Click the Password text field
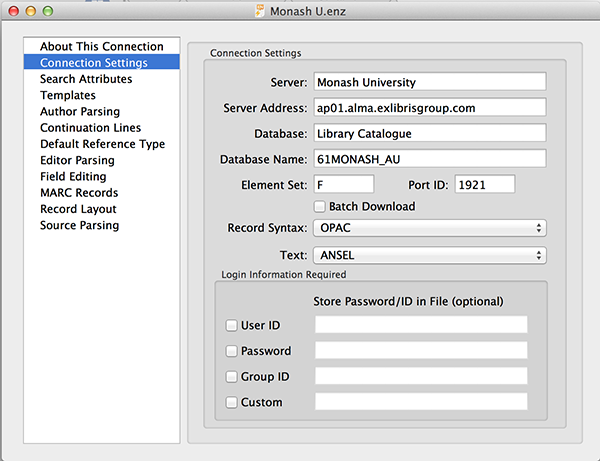 point(421,350)
